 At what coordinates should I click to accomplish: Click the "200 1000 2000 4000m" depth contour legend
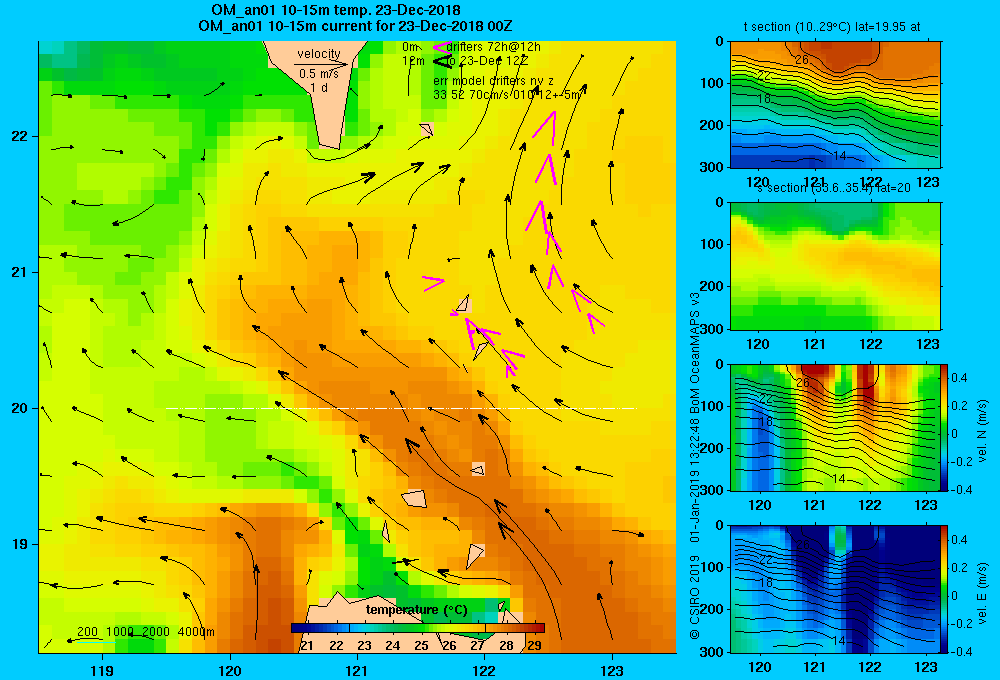pyautogui.click(x=145, y=632)
